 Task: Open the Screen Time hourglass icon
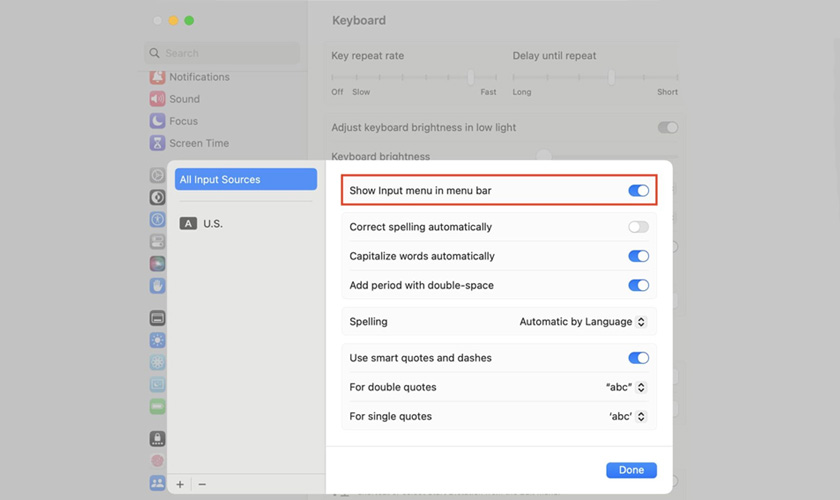157,143
